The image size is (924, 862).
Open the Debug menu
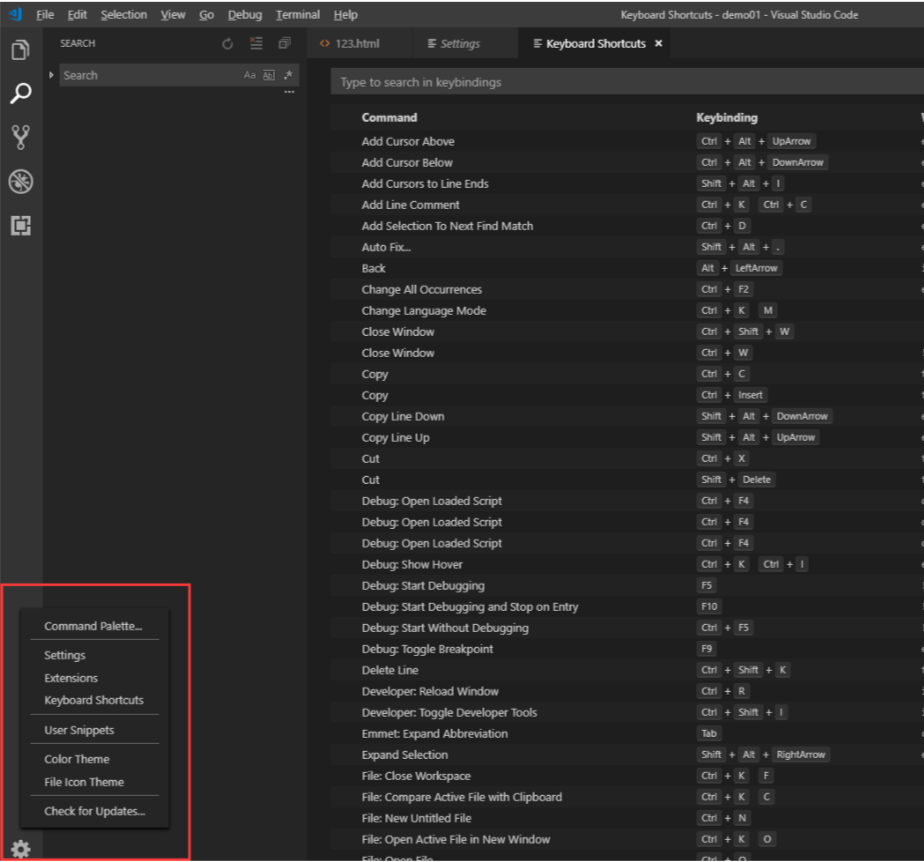[245, 15]
